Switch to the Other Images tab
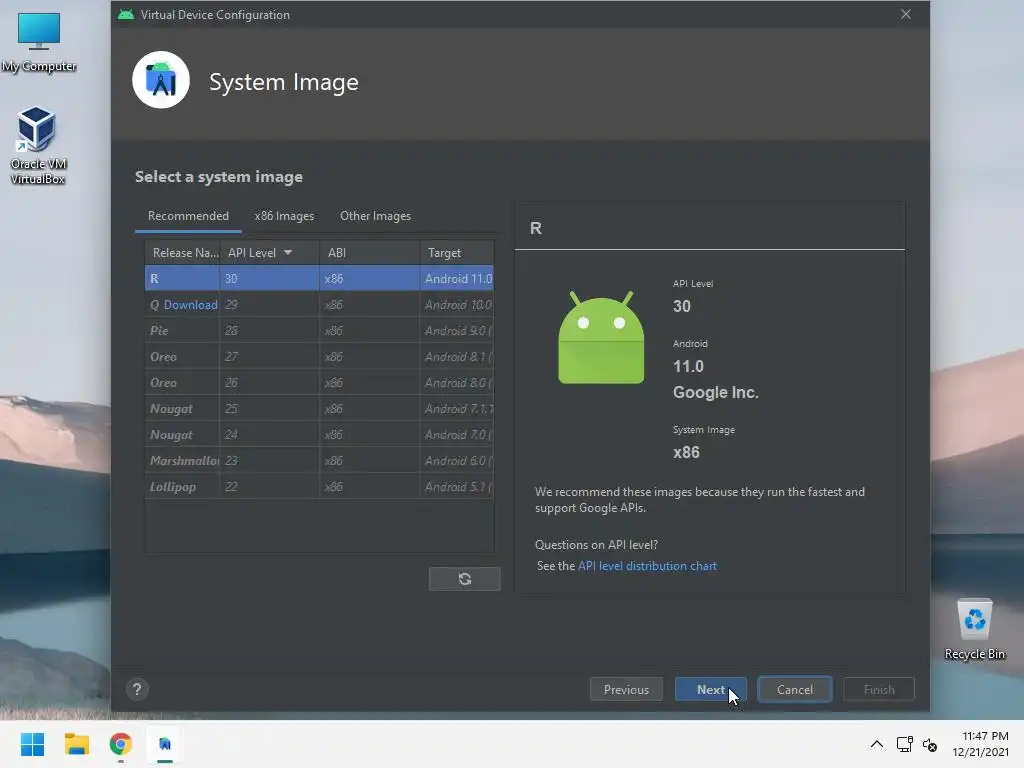 click(376, 216)
